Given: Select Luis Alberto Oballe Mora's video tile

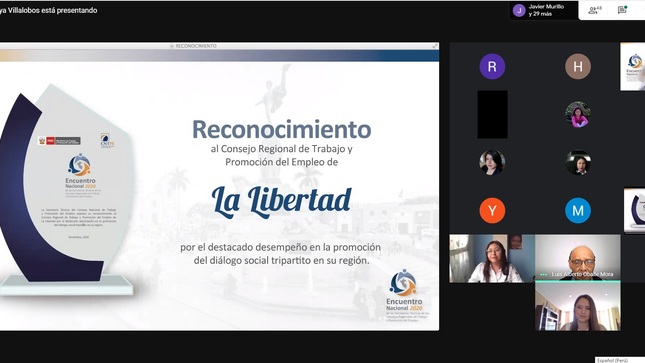Looking at the screenshot, I should point(578,258).
